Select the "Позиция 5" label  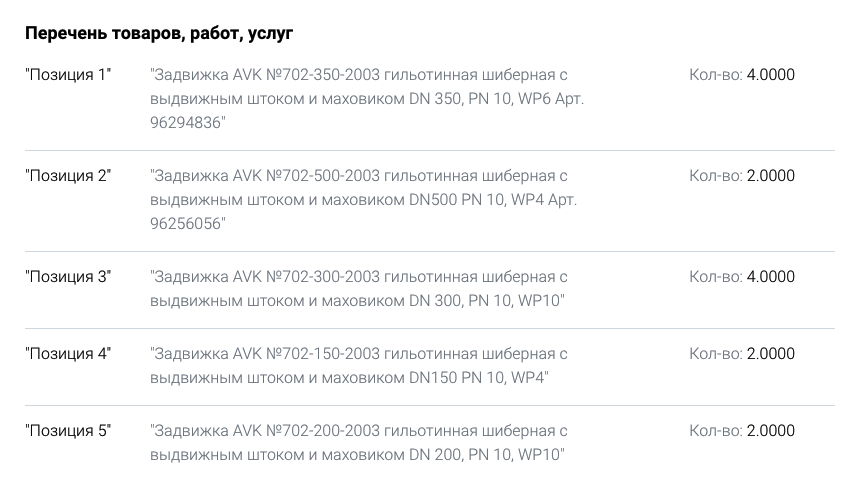68,430
